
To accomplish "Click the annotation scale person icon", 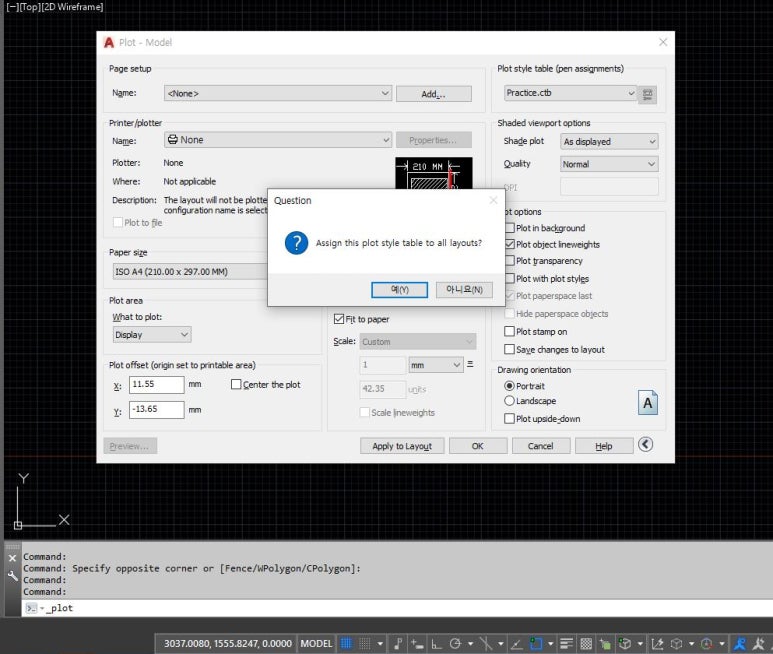I will [740, 643].
